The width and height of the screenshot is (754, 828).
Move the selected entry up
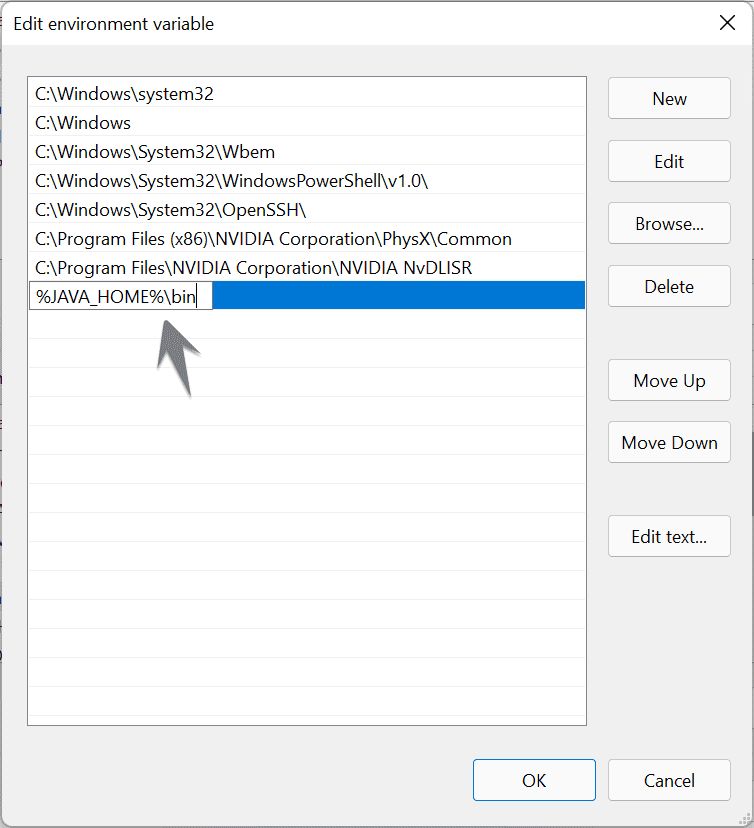coord(669,380)
